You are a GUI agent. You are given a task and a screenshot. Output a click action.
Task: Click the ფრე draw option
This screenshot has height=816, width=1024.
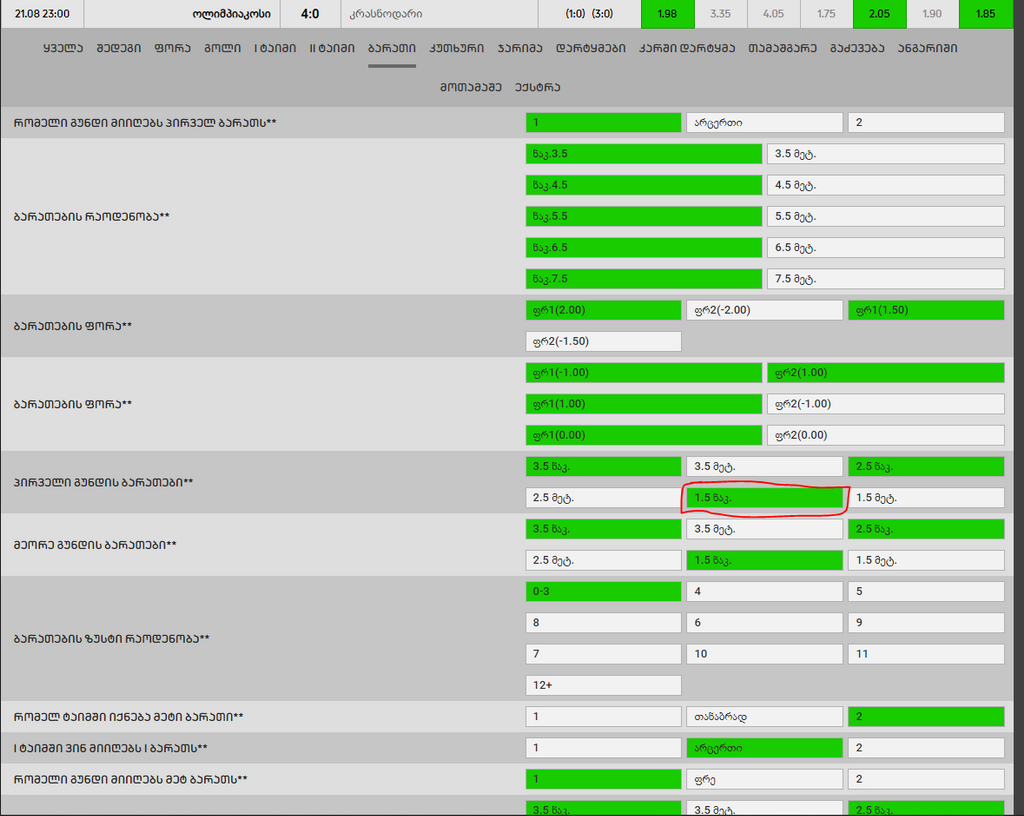(764, 779)
